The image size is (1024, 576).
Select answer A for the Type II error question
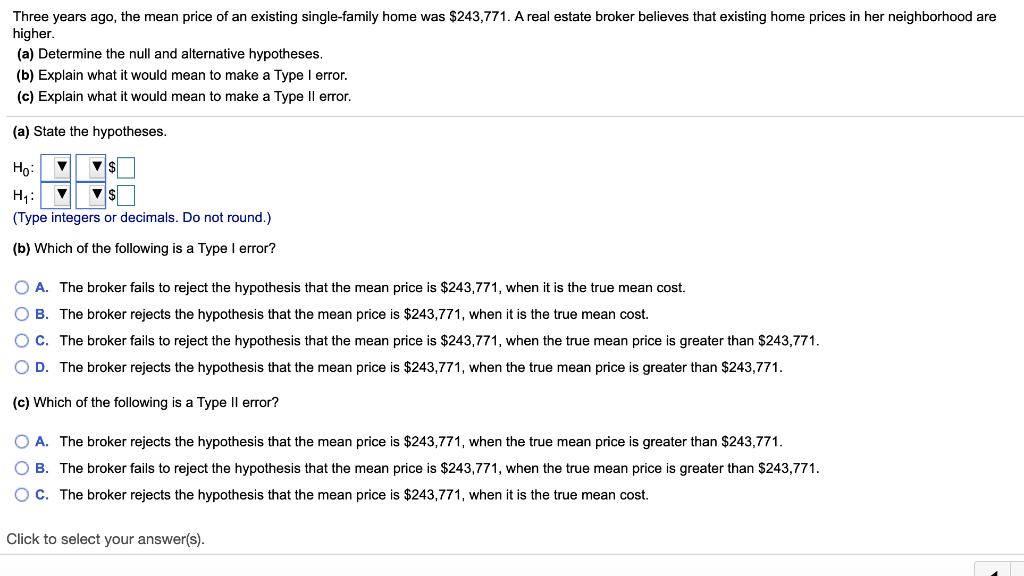pyautogui.click(x=22, y=441)
